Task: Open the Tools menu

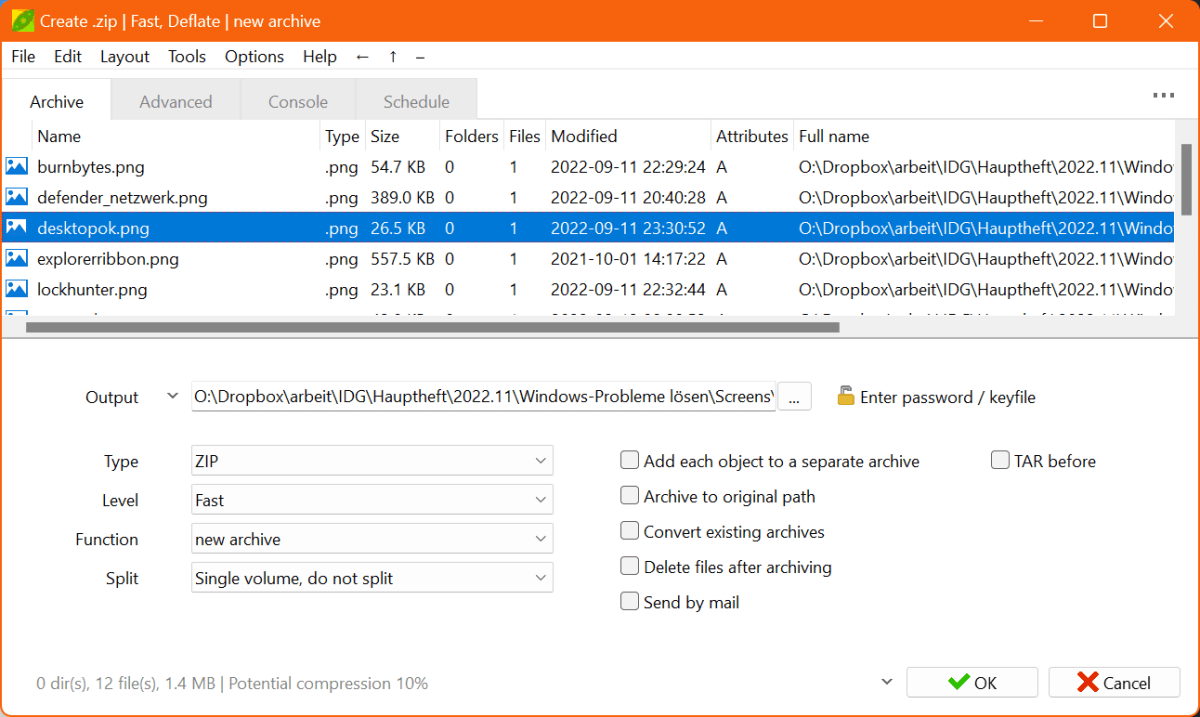Action: click(187, 57)
